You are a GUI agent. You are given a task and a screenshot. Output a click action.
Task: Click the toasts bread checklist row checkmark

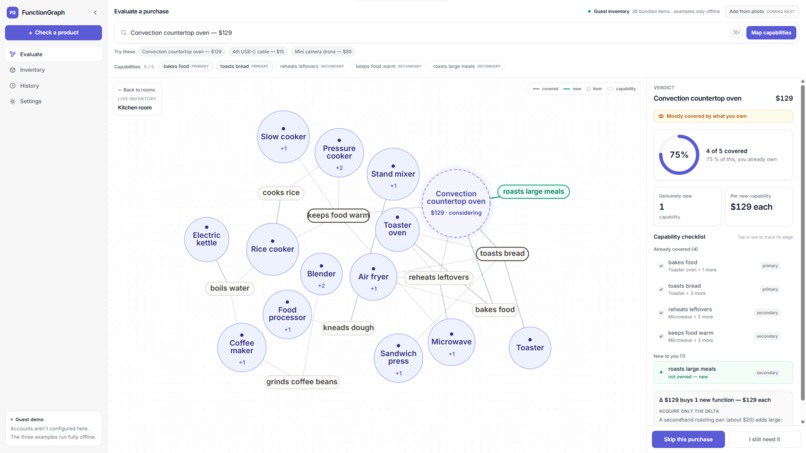coord(661,289)
